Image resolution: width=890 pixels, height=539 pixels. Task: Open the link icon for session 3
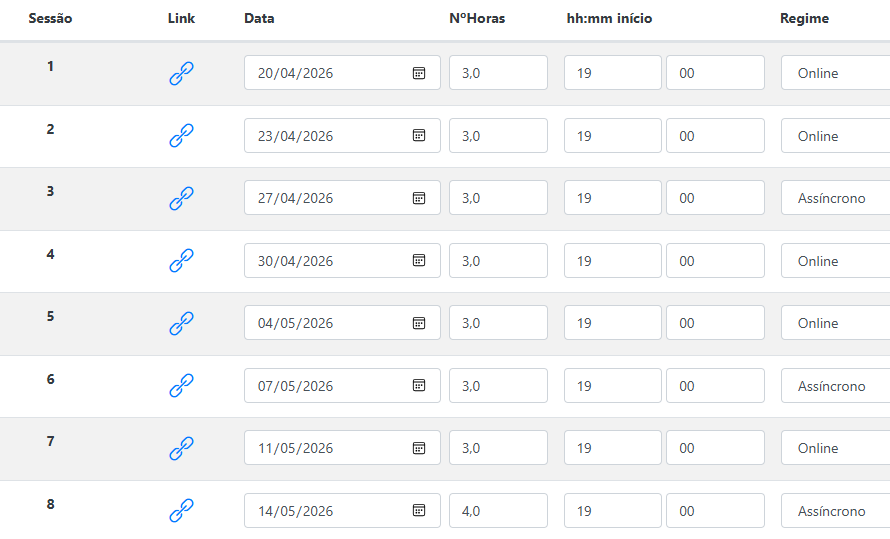(x=181, y=198)
